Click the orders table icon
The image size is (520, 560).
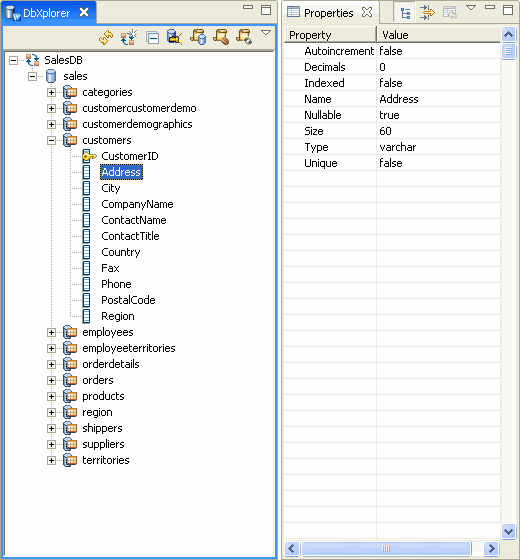[x=70, y=381]
